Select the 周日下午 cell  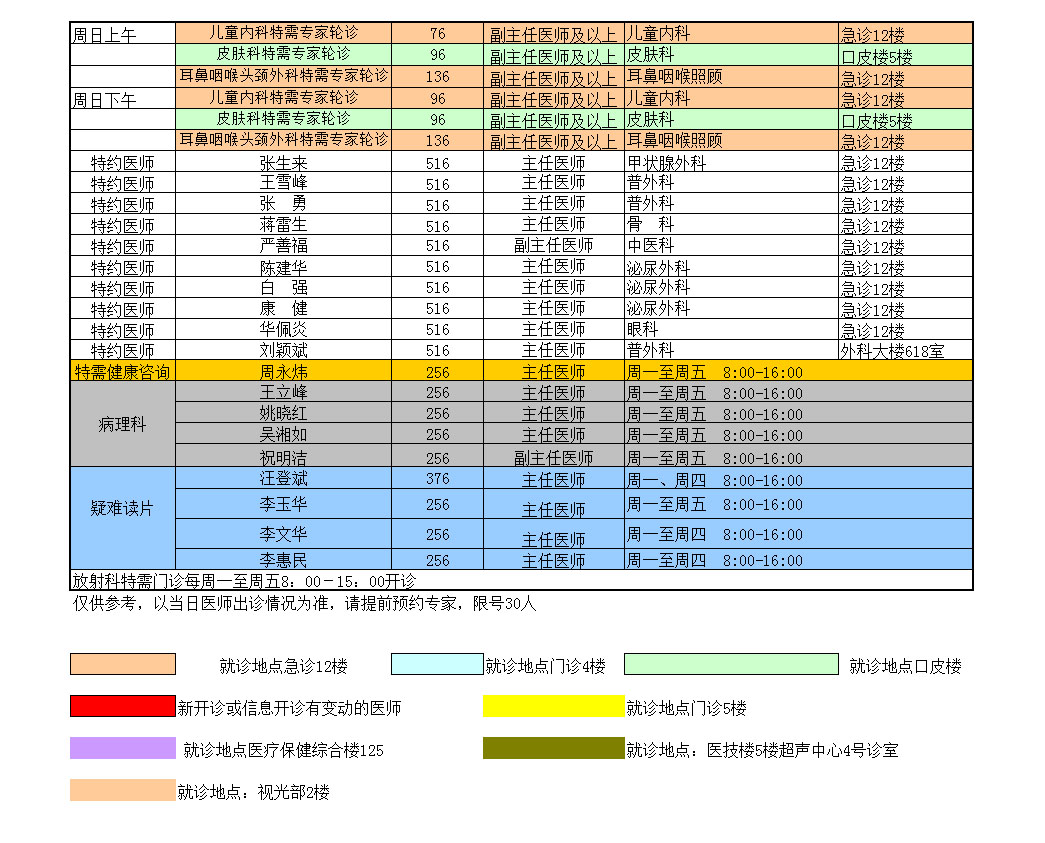[x=123, y=99]
